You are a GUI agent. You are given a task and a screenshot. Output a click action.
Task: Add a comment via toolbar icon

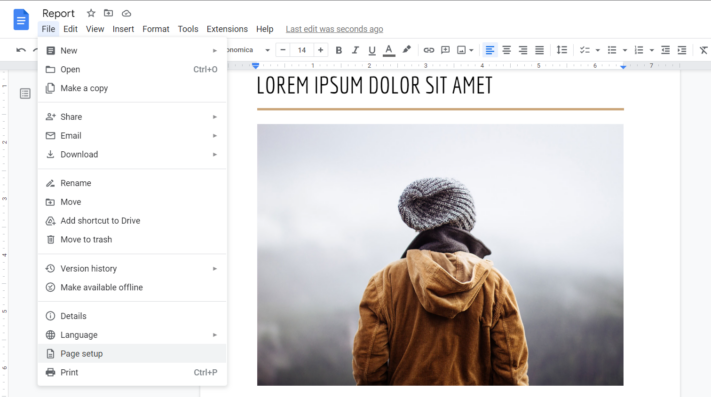click(445, 50)
